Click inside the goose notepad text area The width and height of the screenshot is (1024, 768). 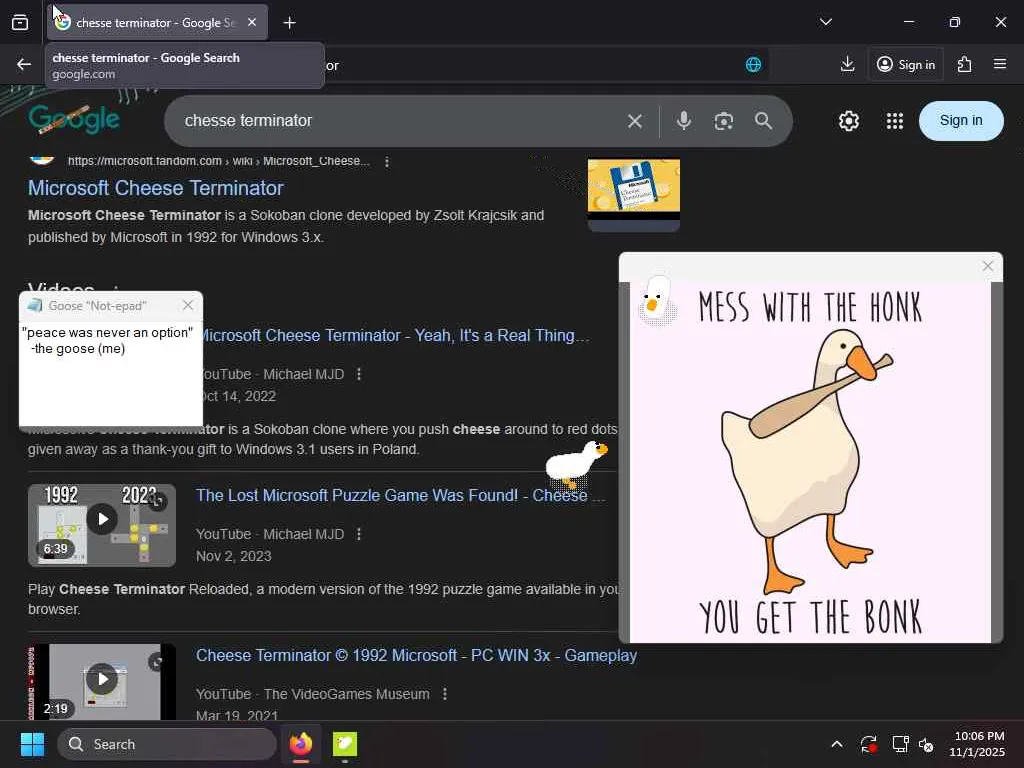(111, 372)
